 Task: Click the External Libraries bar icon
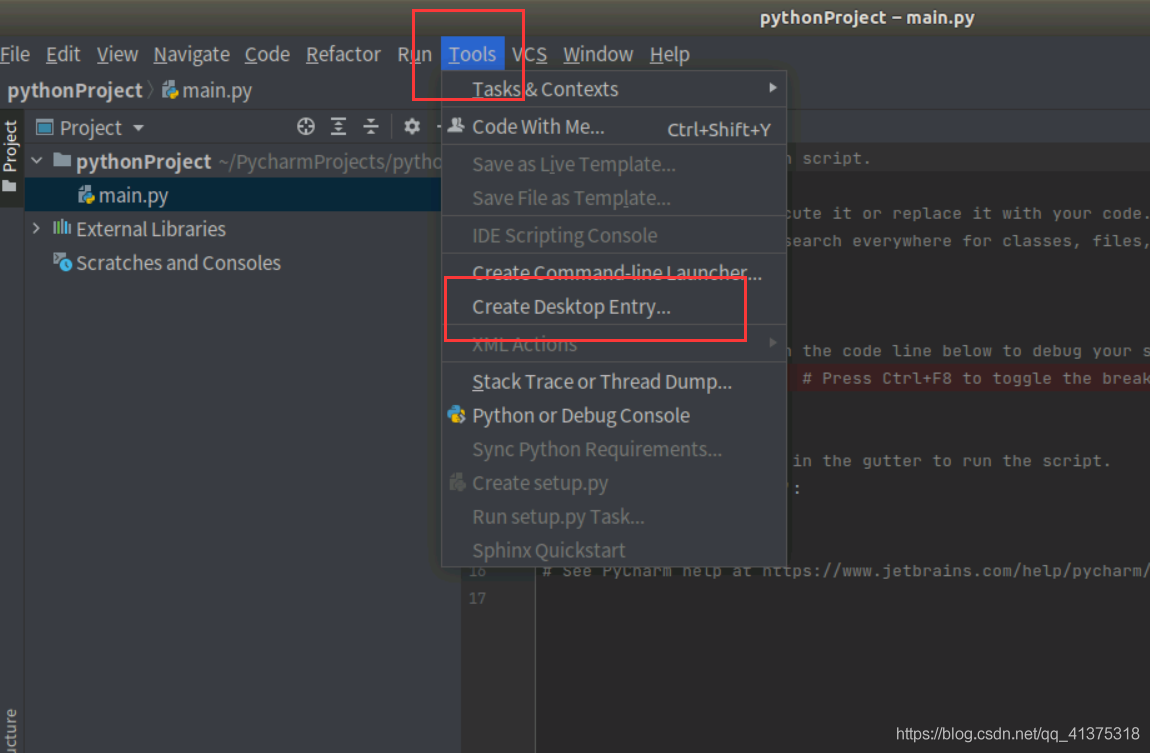click(62, 227)
